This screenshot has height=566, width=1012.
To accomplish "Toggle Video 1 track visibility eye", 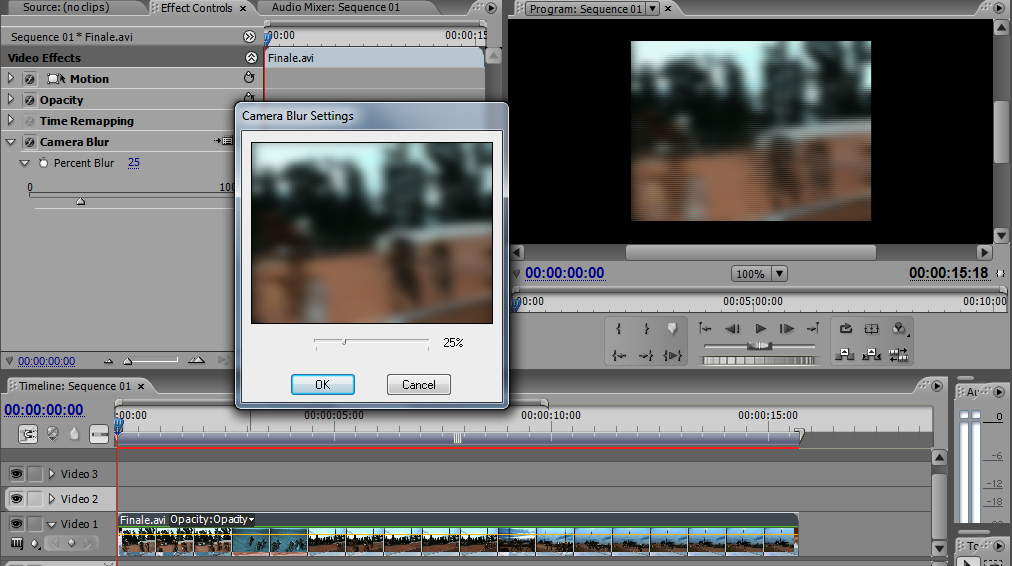I will point(16,524).
